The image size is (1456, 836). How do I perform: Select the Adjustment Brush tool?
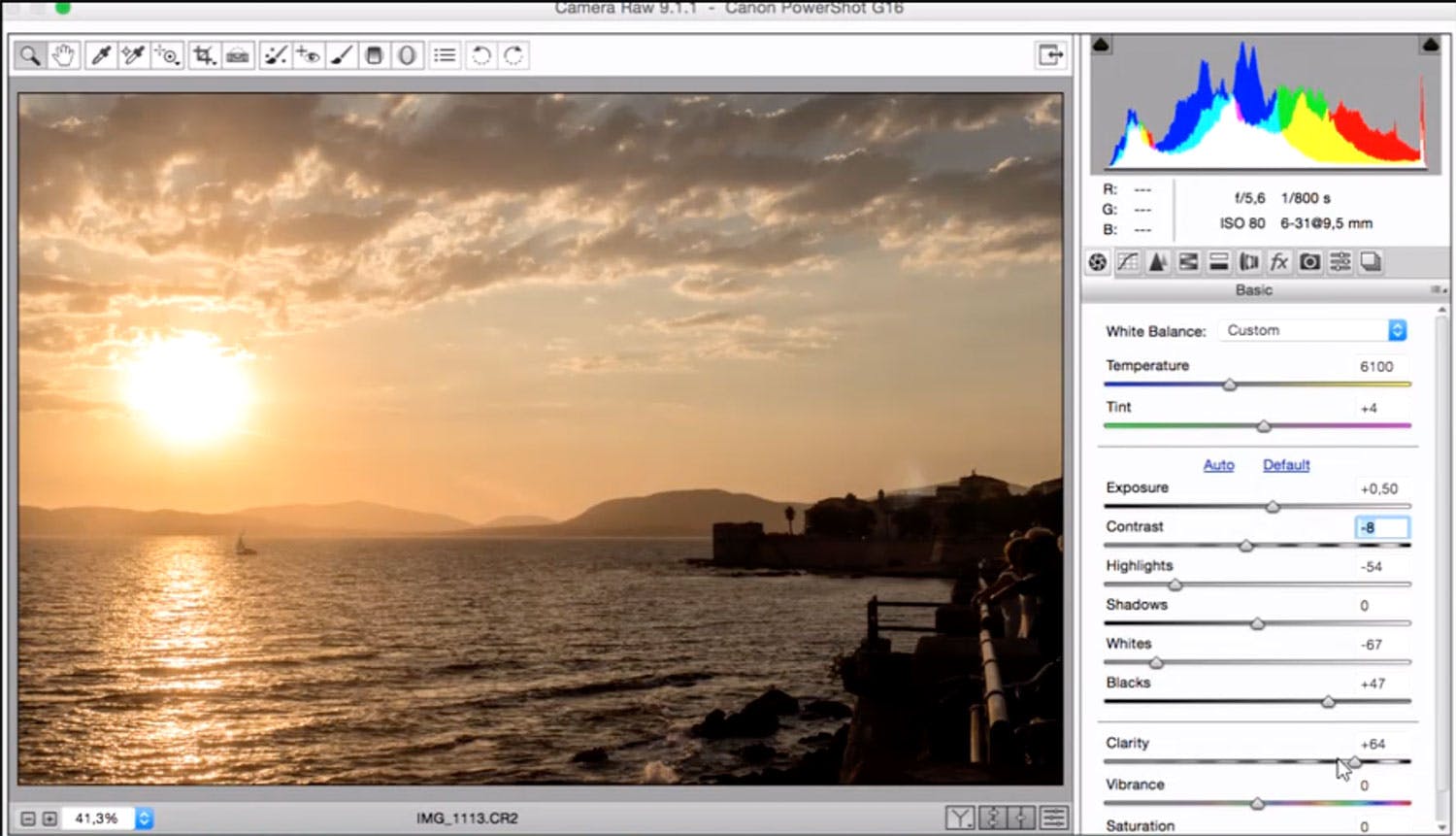[x=341, y=55]
